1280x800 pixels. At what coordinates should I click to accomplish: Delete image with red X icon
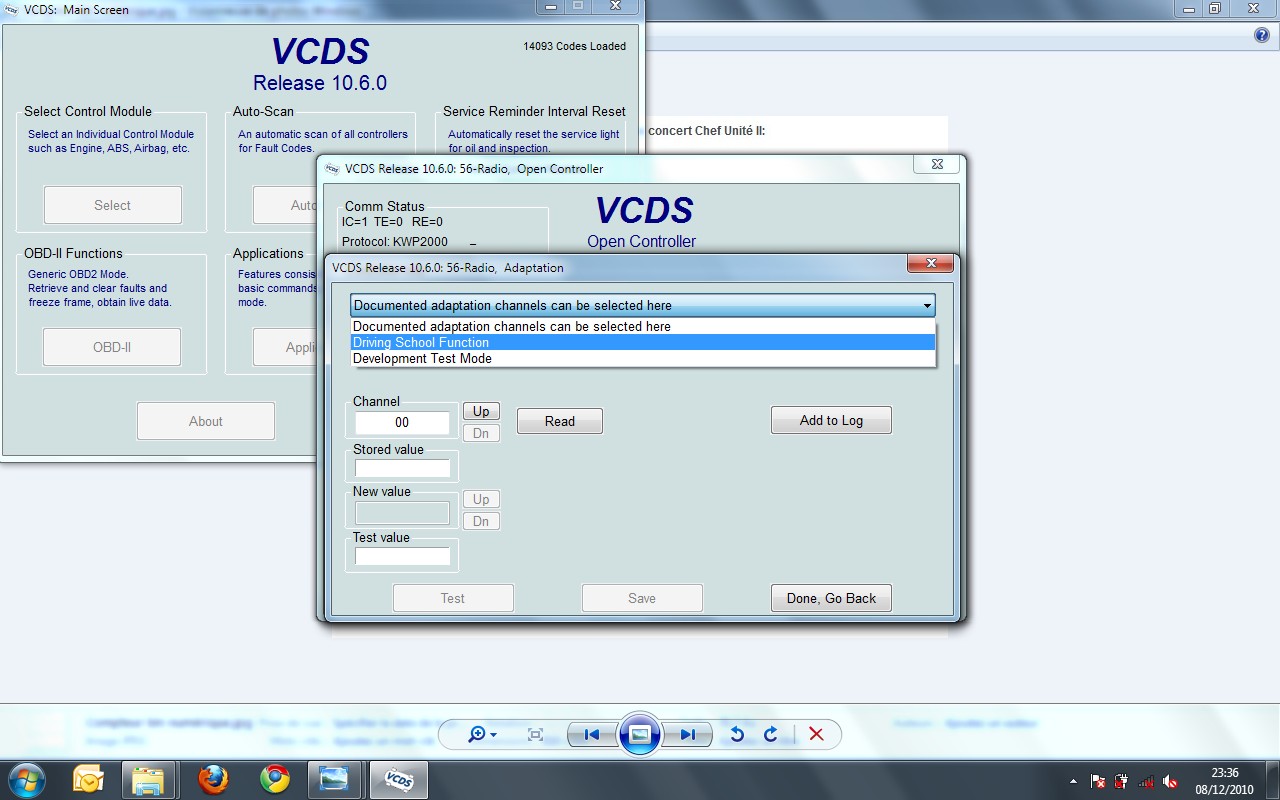[x=816, y=735]
